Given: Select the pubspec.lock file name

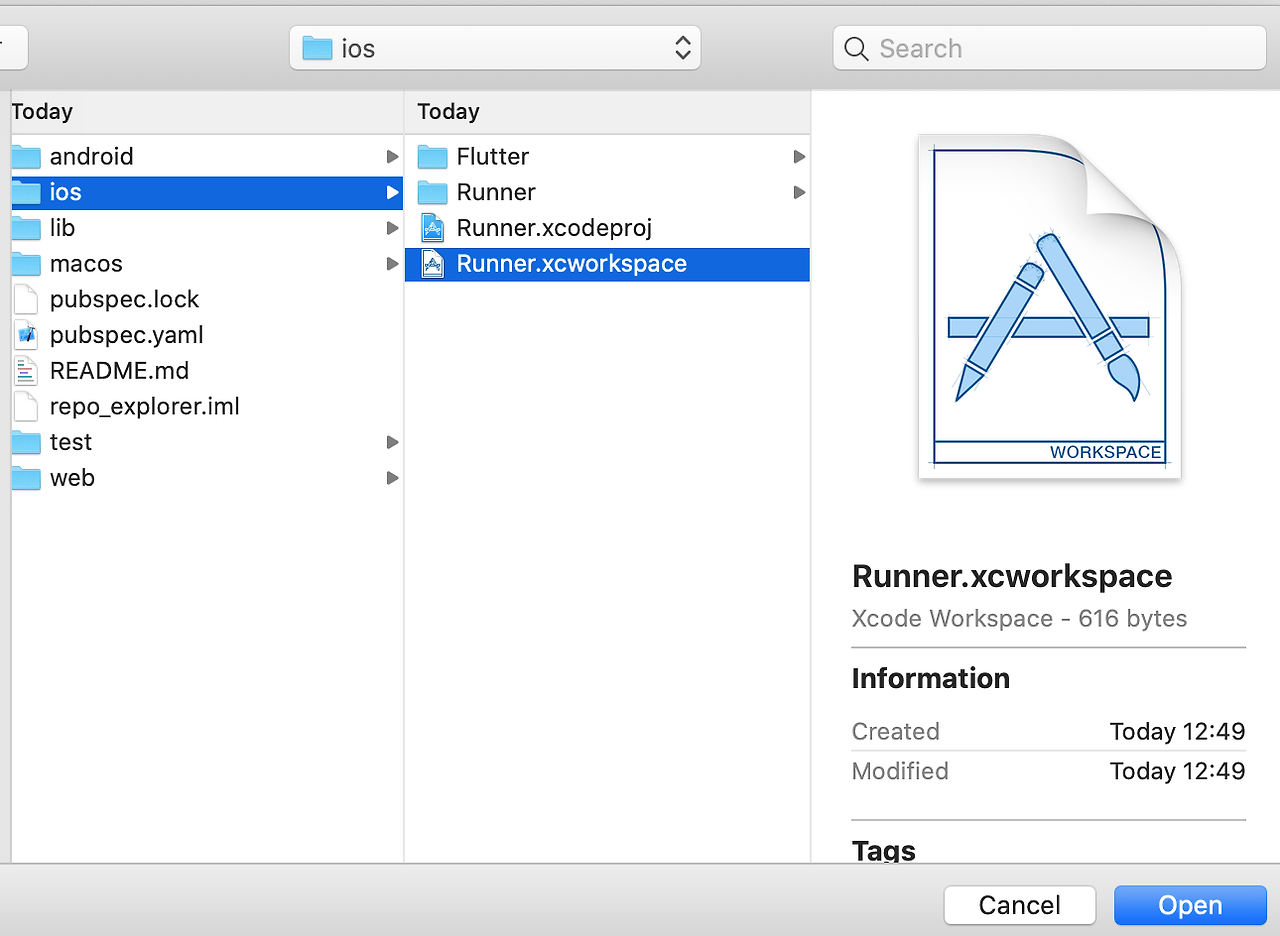Looking at the screenshot, I should point(125,300).
